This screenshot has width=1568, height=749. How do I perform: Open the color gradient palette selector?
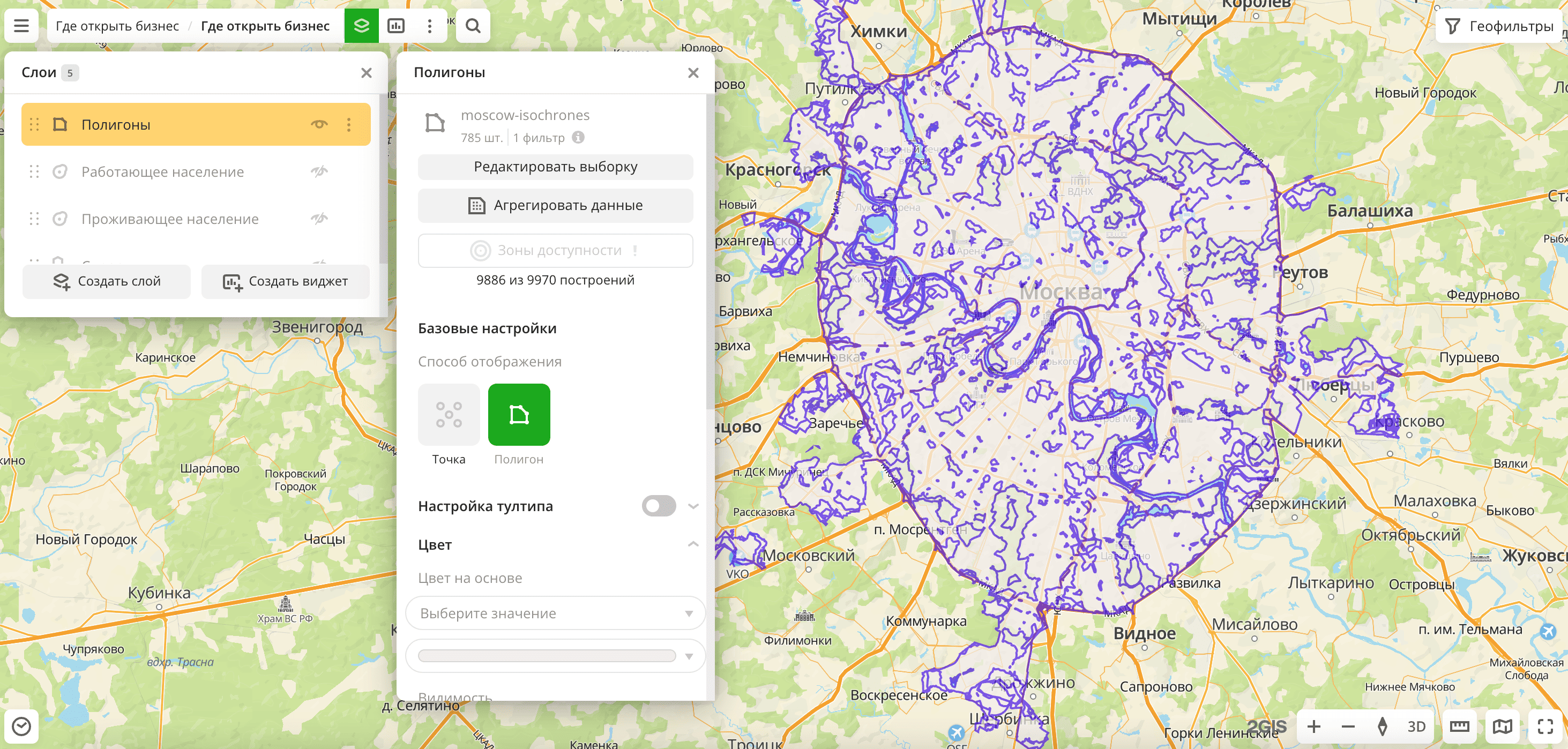[x=555, y=655]
